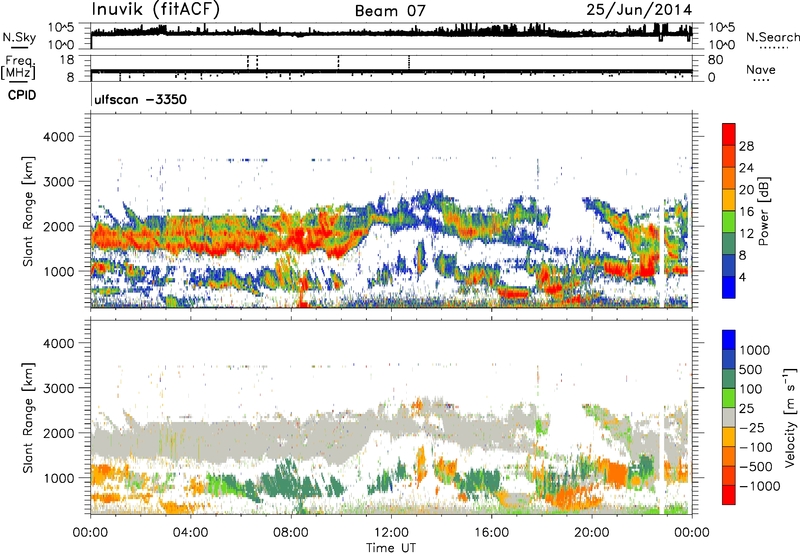
Task: Click the "Slant Range [km]" label of the power panel
Action: [29, 211]
